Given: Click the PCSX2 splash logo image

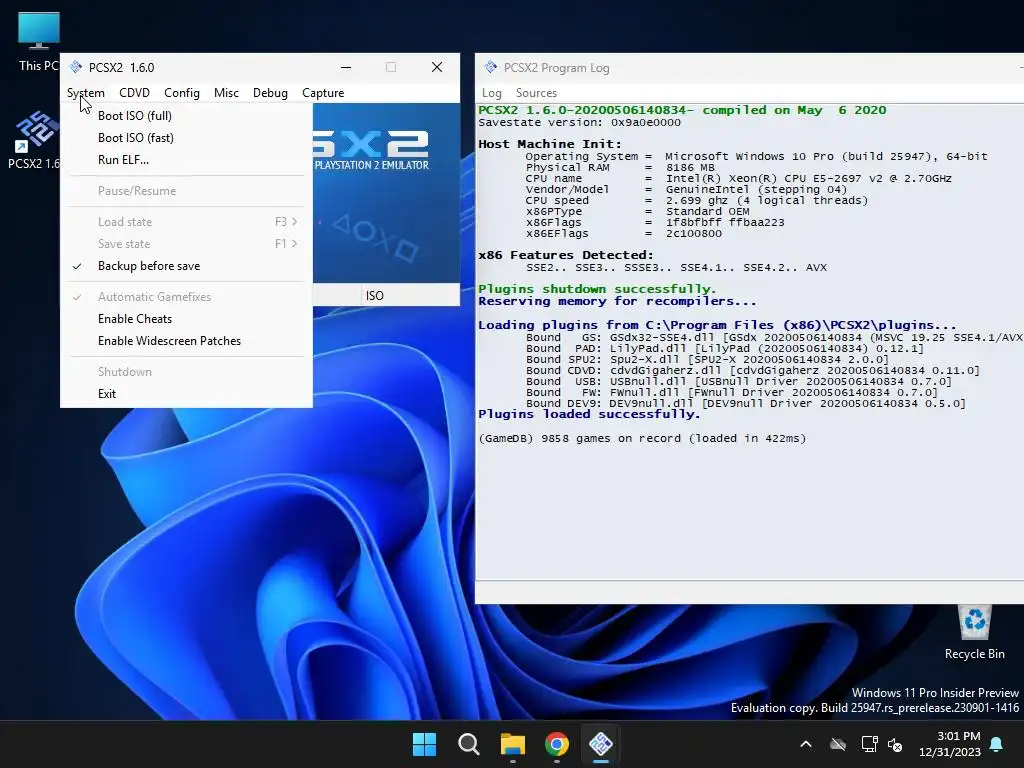Looking at the screenshot, I should 386,193.
